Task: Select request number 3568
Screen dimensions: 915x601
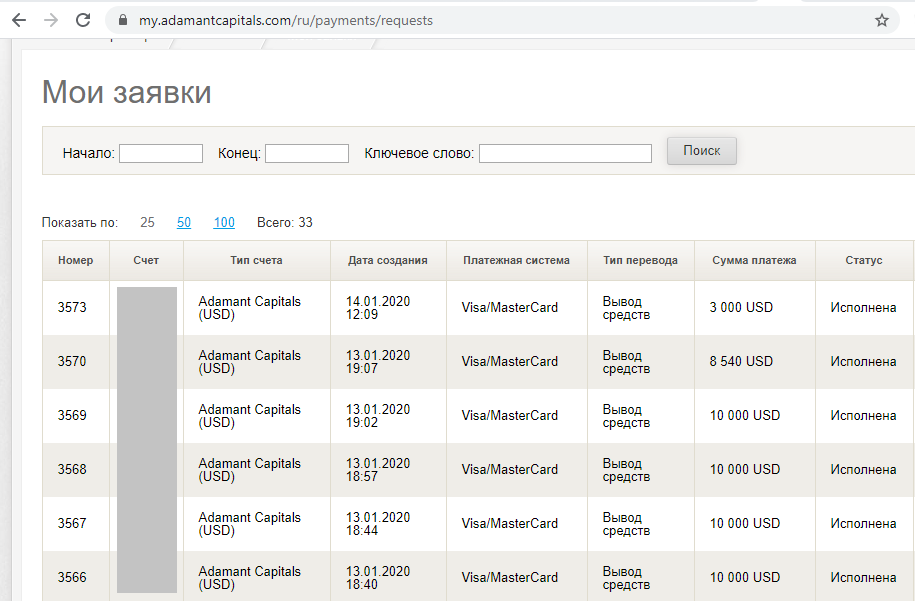Action: click(x=72, y=470)
